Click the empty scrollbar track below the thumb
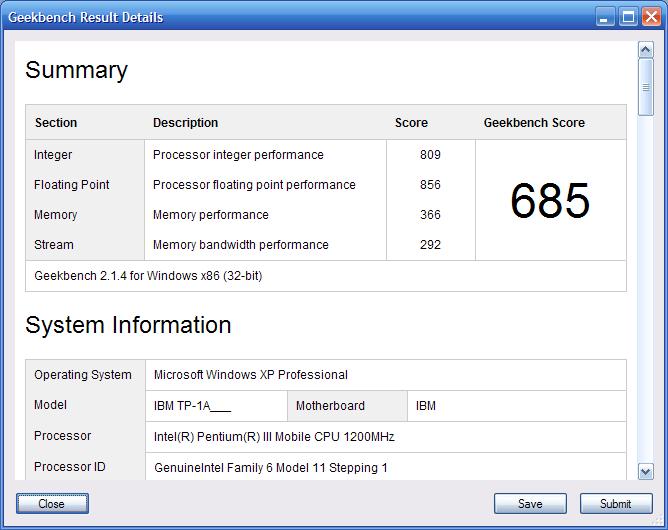The height and width of the screenshot is (530, 668). tap(647, 300)
